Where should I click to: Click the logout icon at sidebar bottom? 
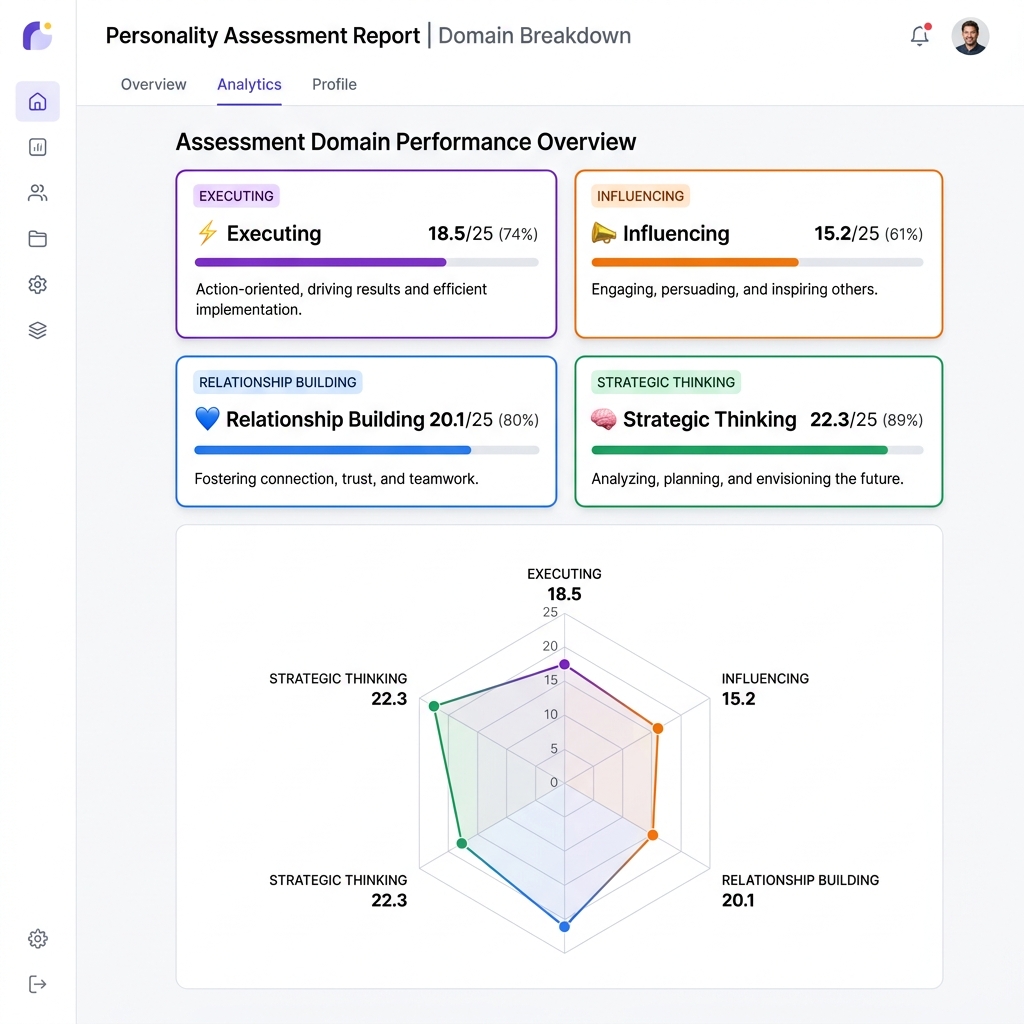38,984
